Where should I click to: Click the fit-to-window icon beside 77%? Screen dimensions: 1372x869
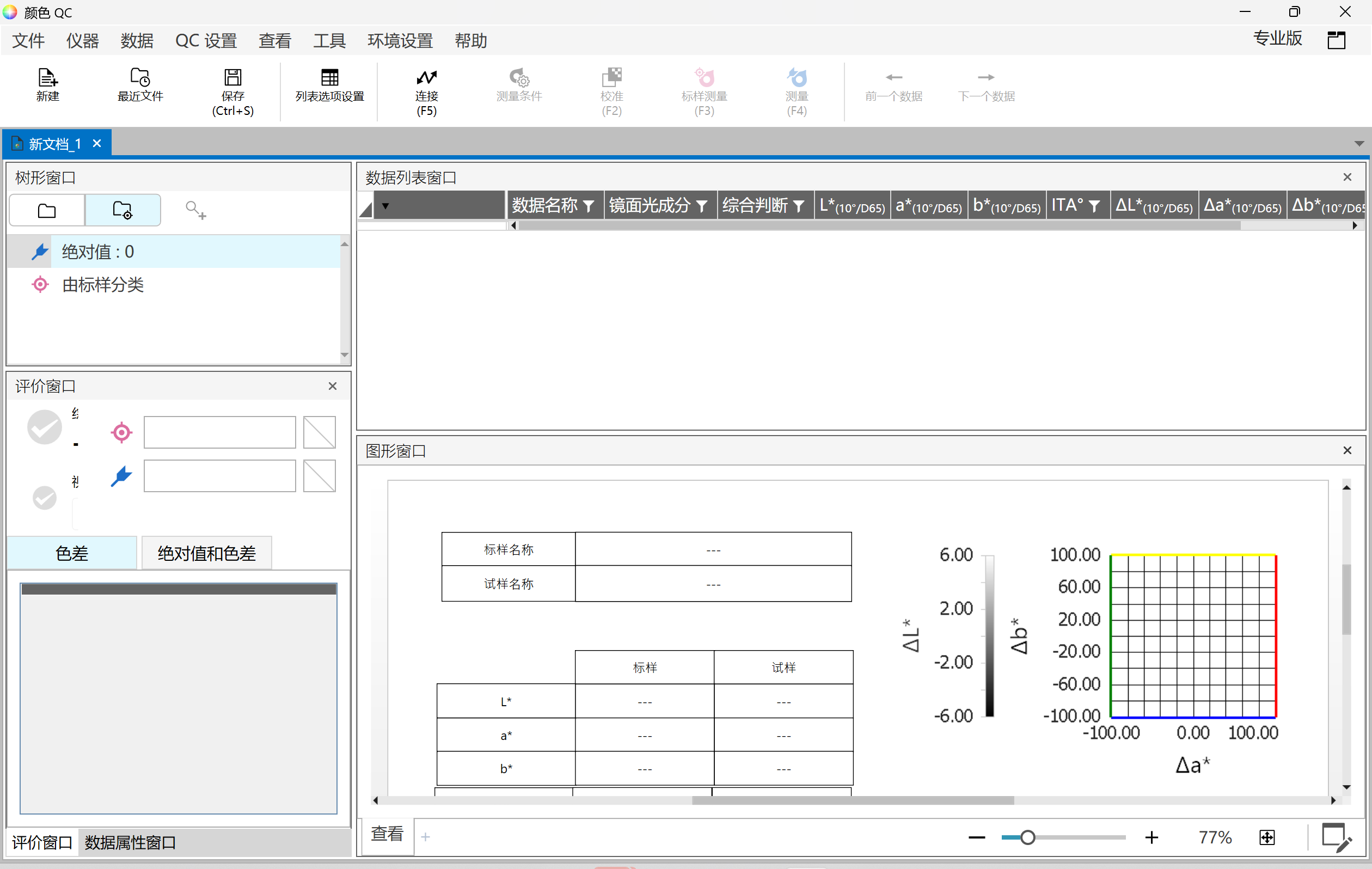(1266, 837)
